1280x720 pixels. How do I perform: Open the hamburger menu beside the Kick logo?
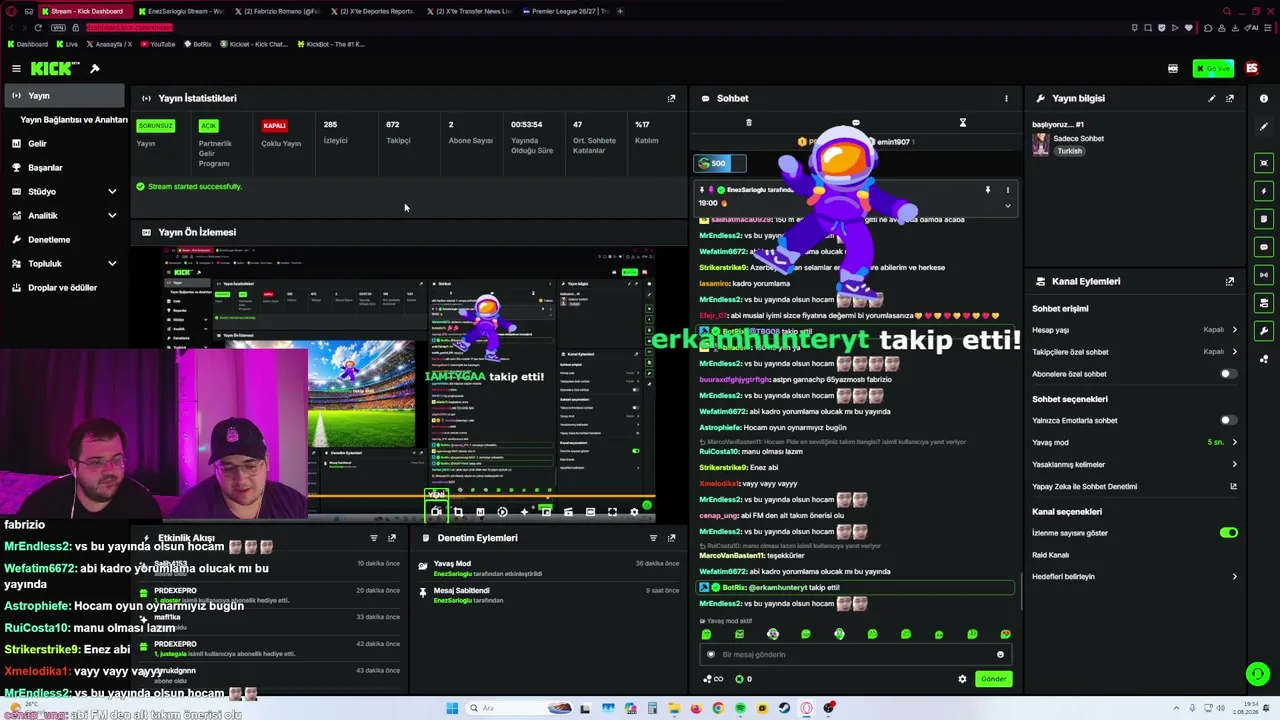point(16,68)
